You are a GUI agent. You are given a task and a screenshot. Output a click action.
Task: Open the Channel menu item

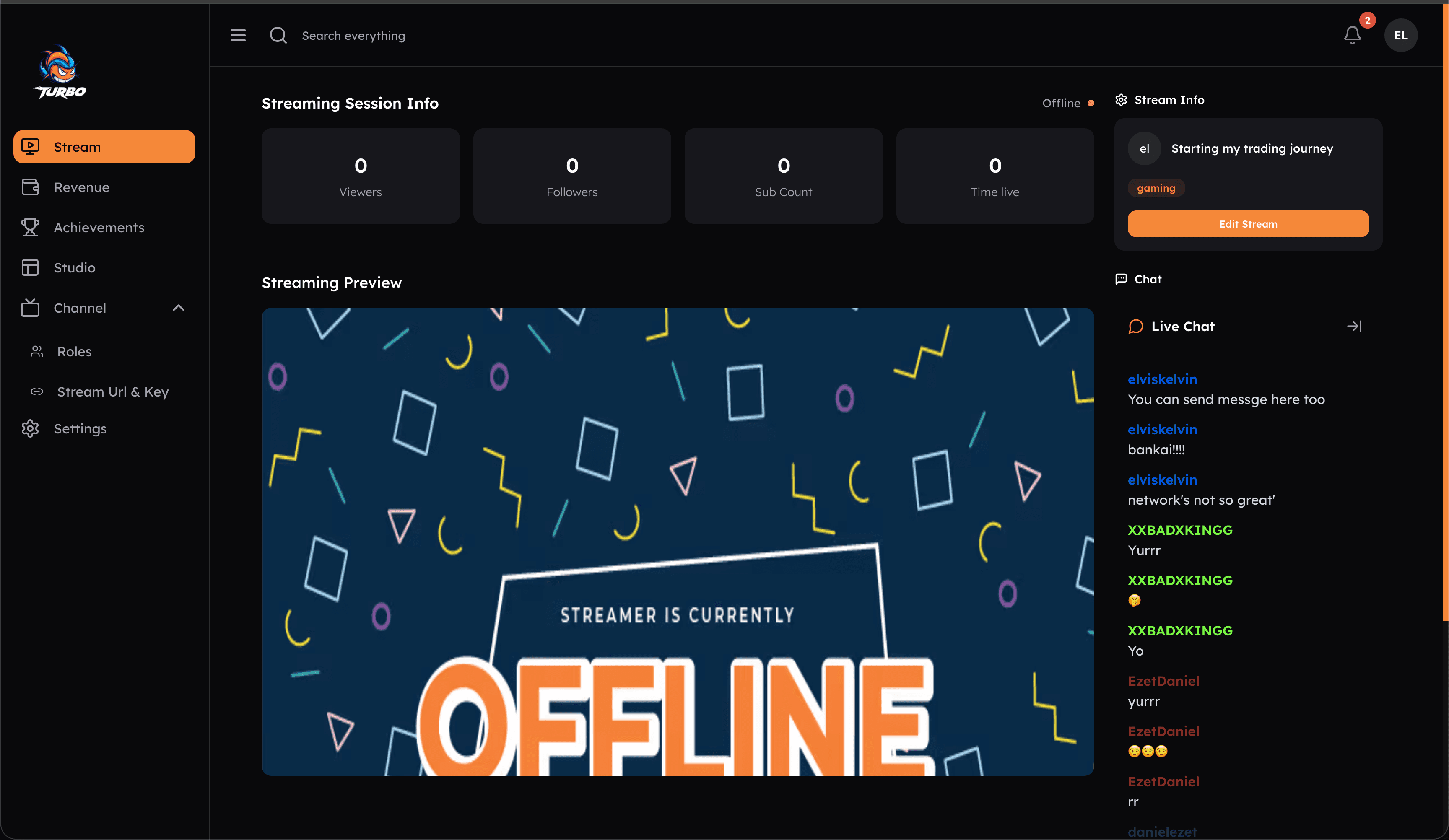pyautogui.click(x=104, y=308)
